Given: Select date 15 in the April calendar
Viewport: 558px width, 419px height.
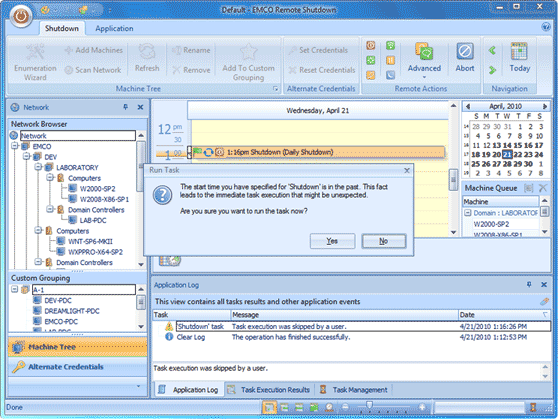Looking at the screenshot, I should [517, 145].
